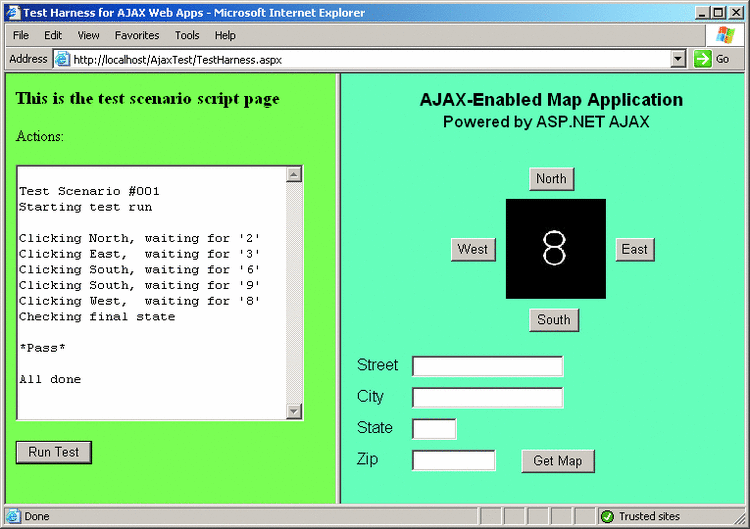Click the Actions log scroll down arrow
Image resolution: width=750 pixels, height=529 pixels.
coord(294,411)
